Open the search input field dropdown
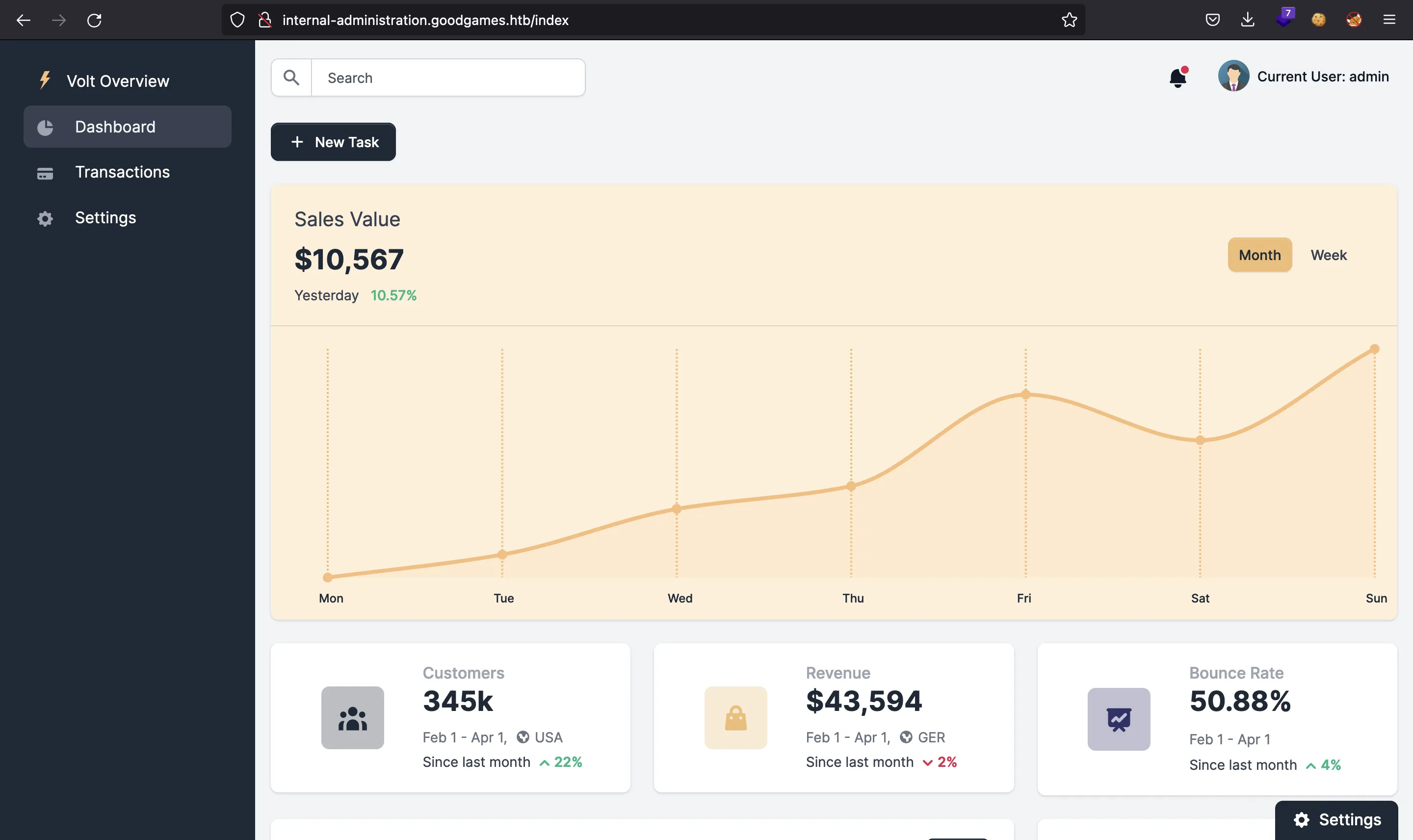Viewport: 1413px width, 840px height. coord(448,77)
